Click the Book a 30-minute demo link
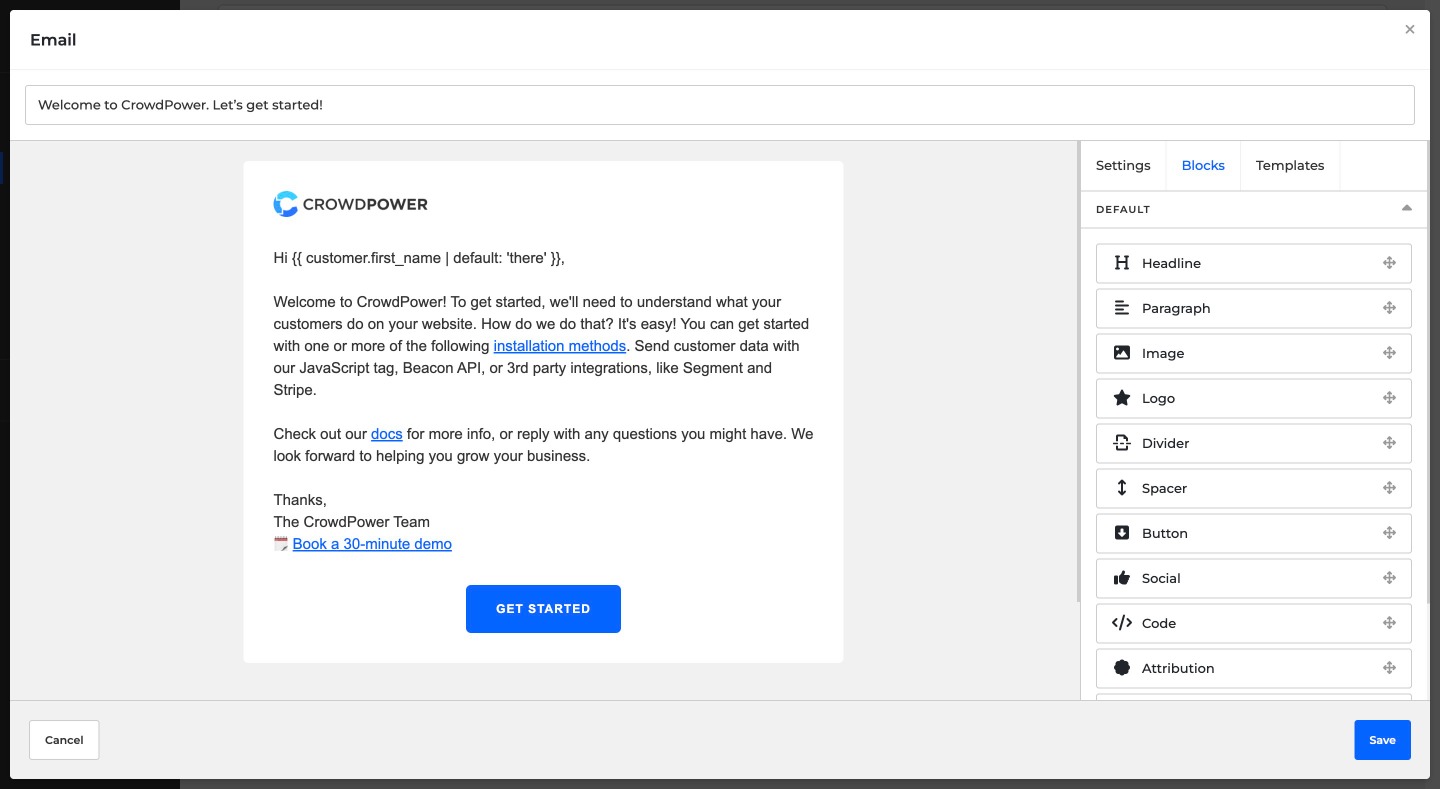Image resolution: width=1440 pixels, height=789 pixels. [x=372, y=544]
